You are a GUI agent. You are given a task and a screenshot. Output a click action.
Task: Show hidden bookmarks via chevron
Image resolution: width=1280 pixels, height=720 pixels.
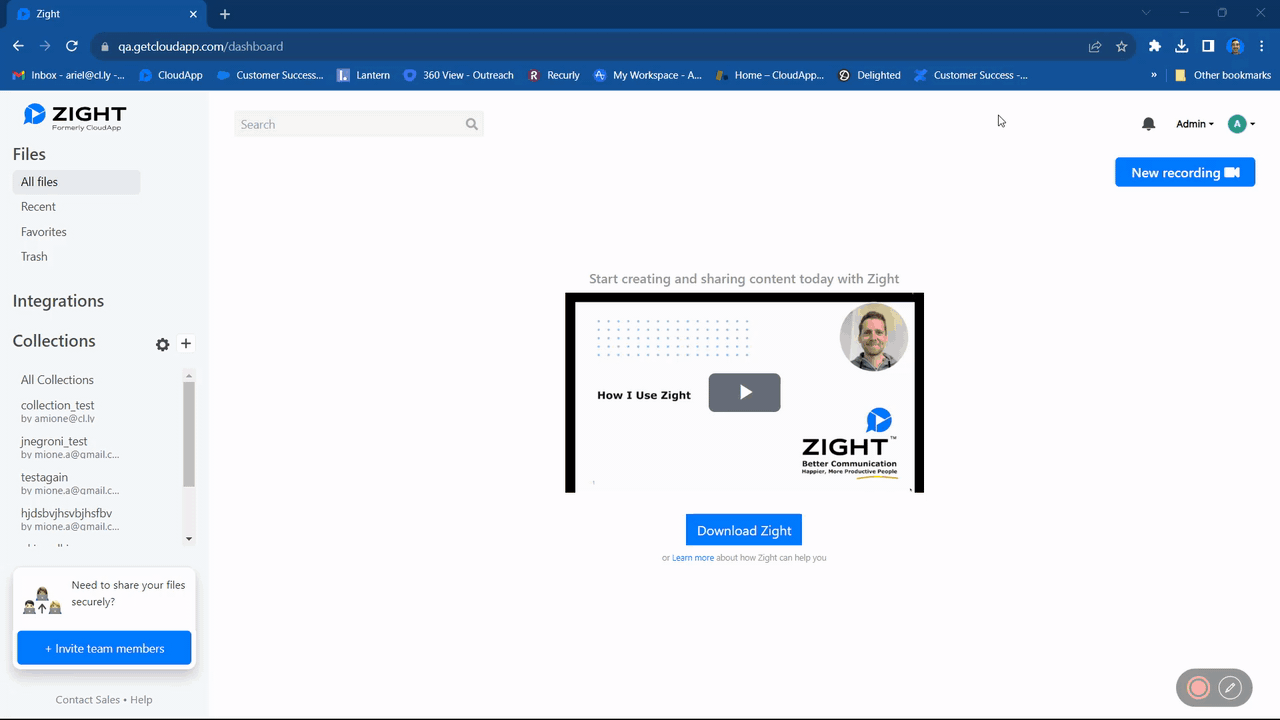point(1154,75)
